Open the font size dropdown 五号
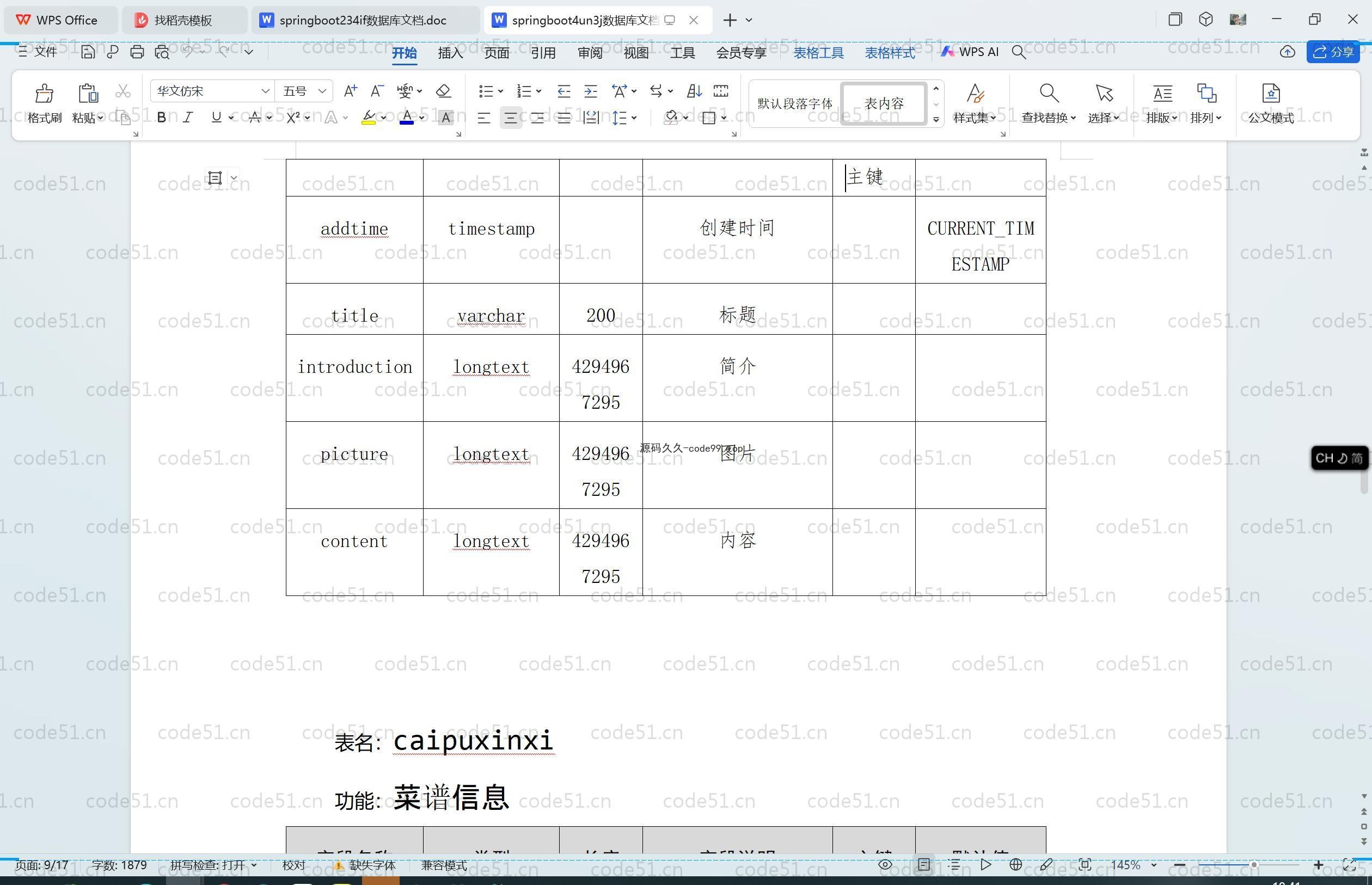This screenshot has width=1372, height=885. [322, 91]
